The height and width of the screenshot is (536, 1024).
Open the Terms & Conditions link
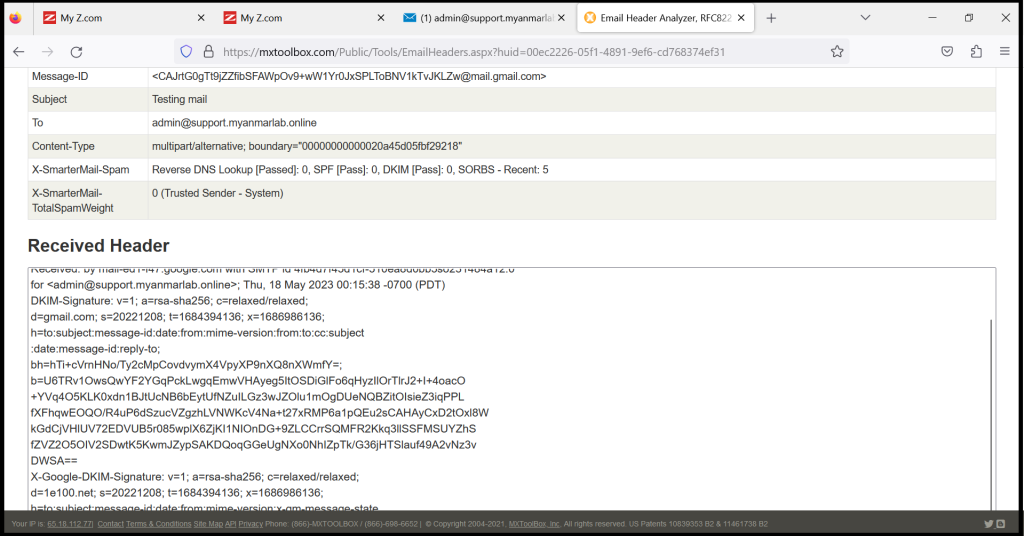pyautogui.click(x=158, y=524)
